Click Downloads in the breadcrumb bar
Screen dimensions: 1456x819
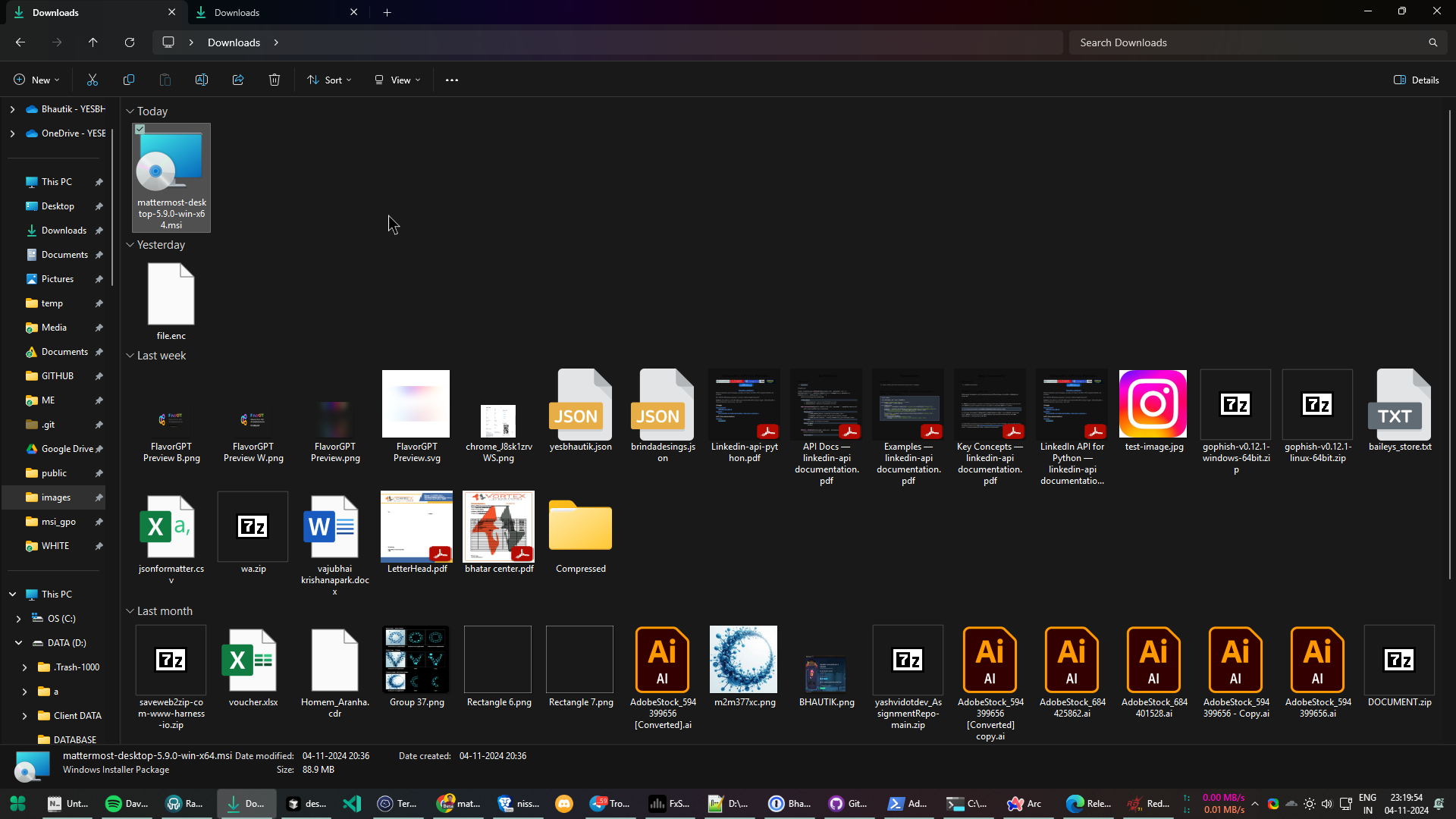tap(234, 42)
